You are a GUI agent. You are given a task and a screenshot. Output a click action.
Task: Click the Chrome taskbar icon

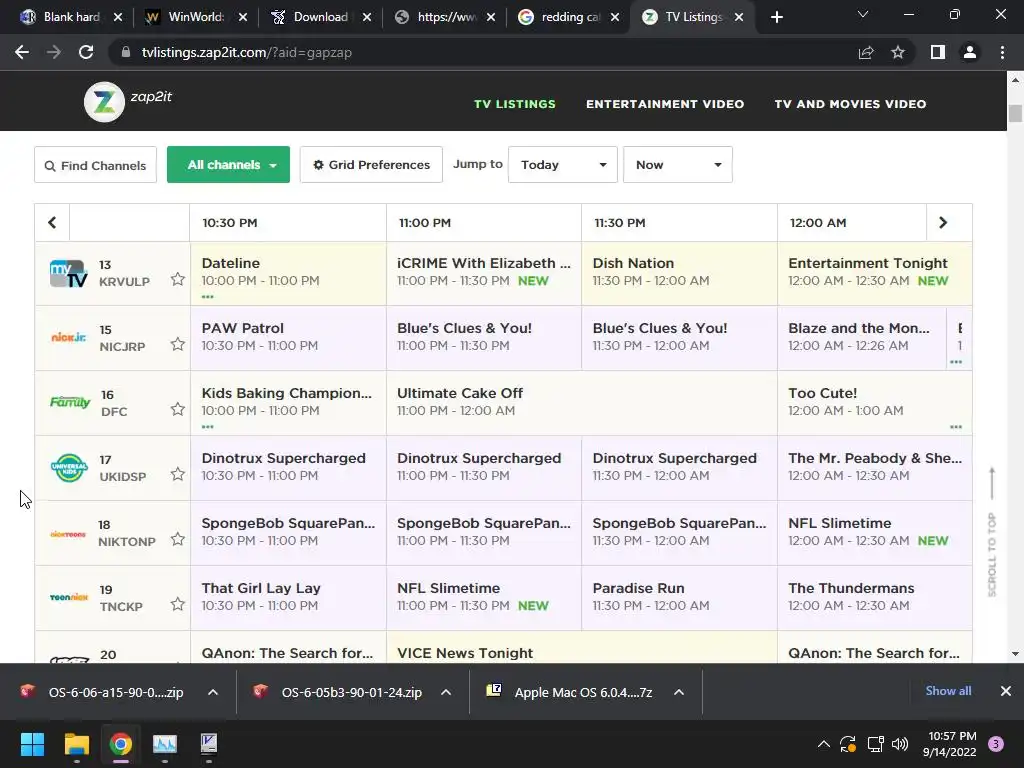point(121,744)
